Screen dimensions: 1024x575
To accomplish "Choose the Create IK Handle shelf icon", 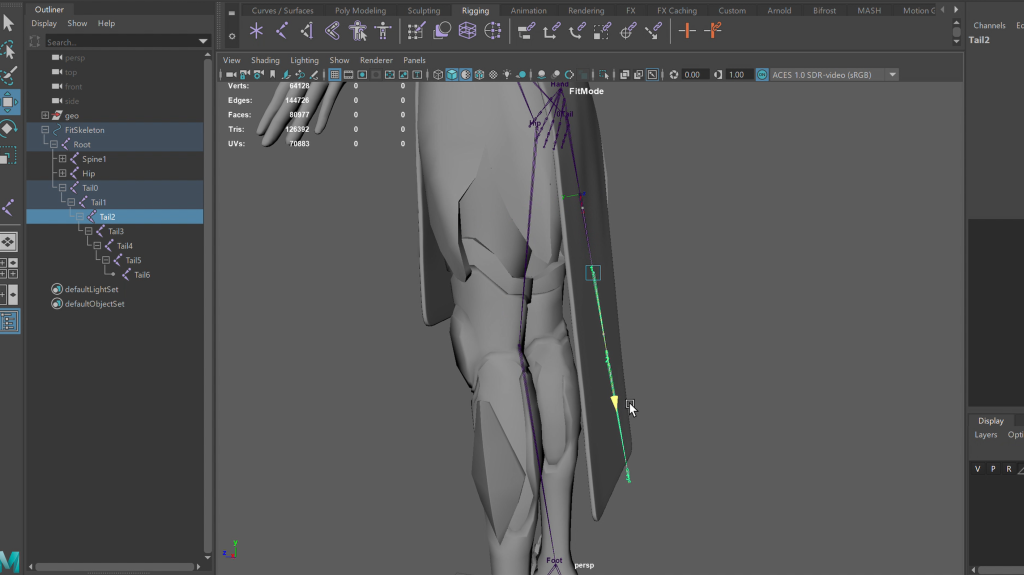I will point(307,31).
